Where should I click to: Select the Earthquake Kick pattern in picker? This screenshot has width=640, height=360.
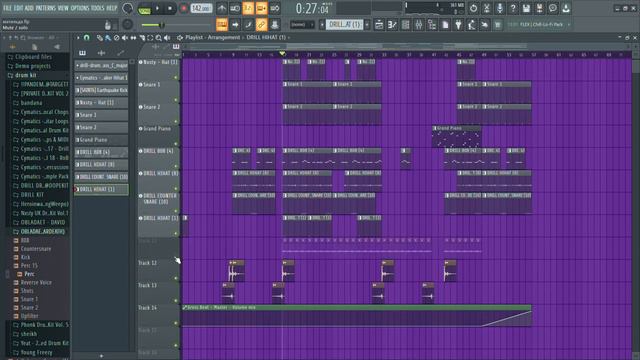point(101,90)
